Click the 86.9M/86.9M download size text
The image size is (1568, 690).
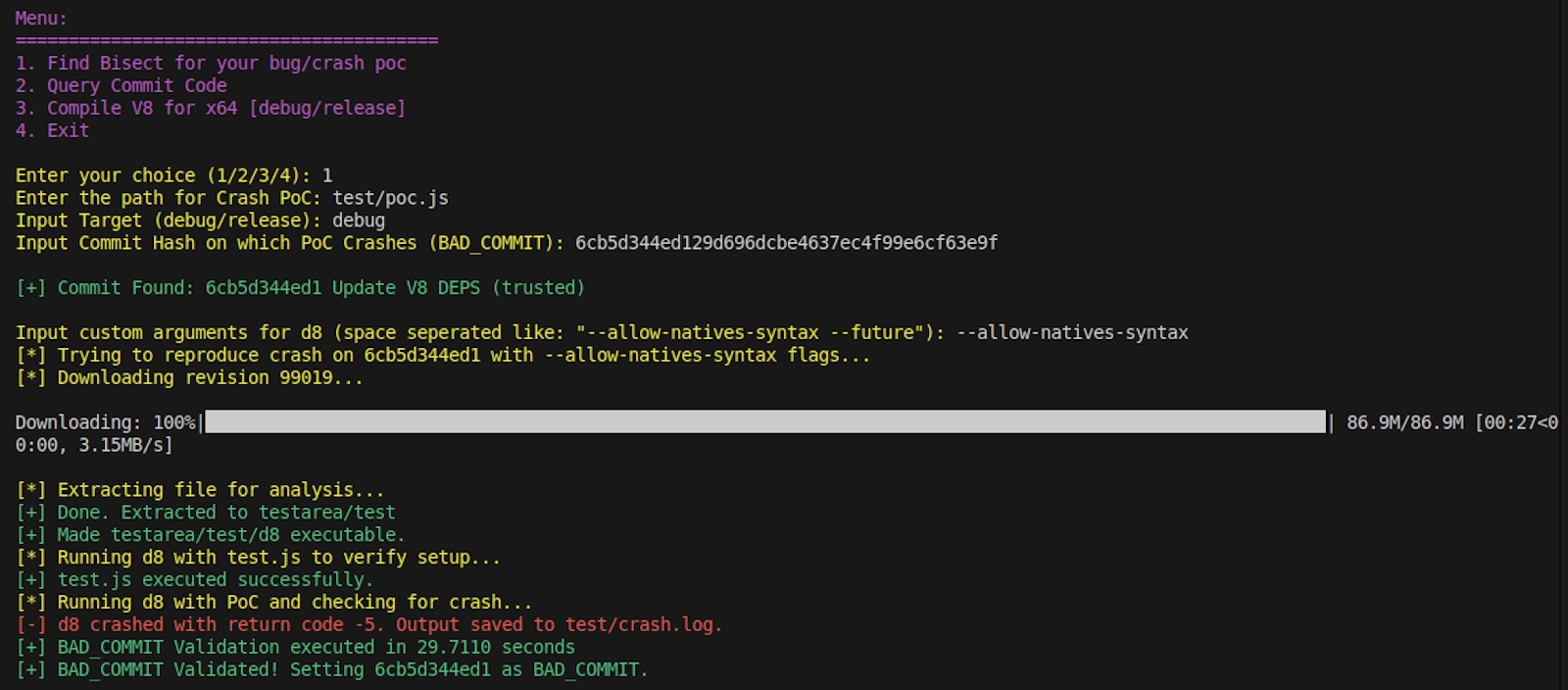[x=1404, y=422]
